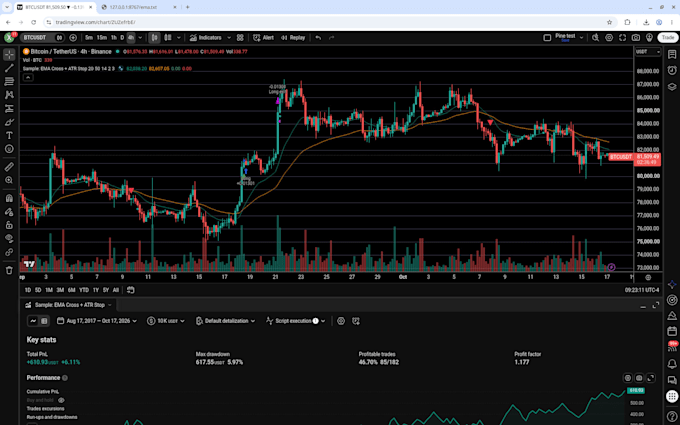Open the notifications bell in right sidebar
Viewport: 680px width, 425px height.
pos(672,364)
